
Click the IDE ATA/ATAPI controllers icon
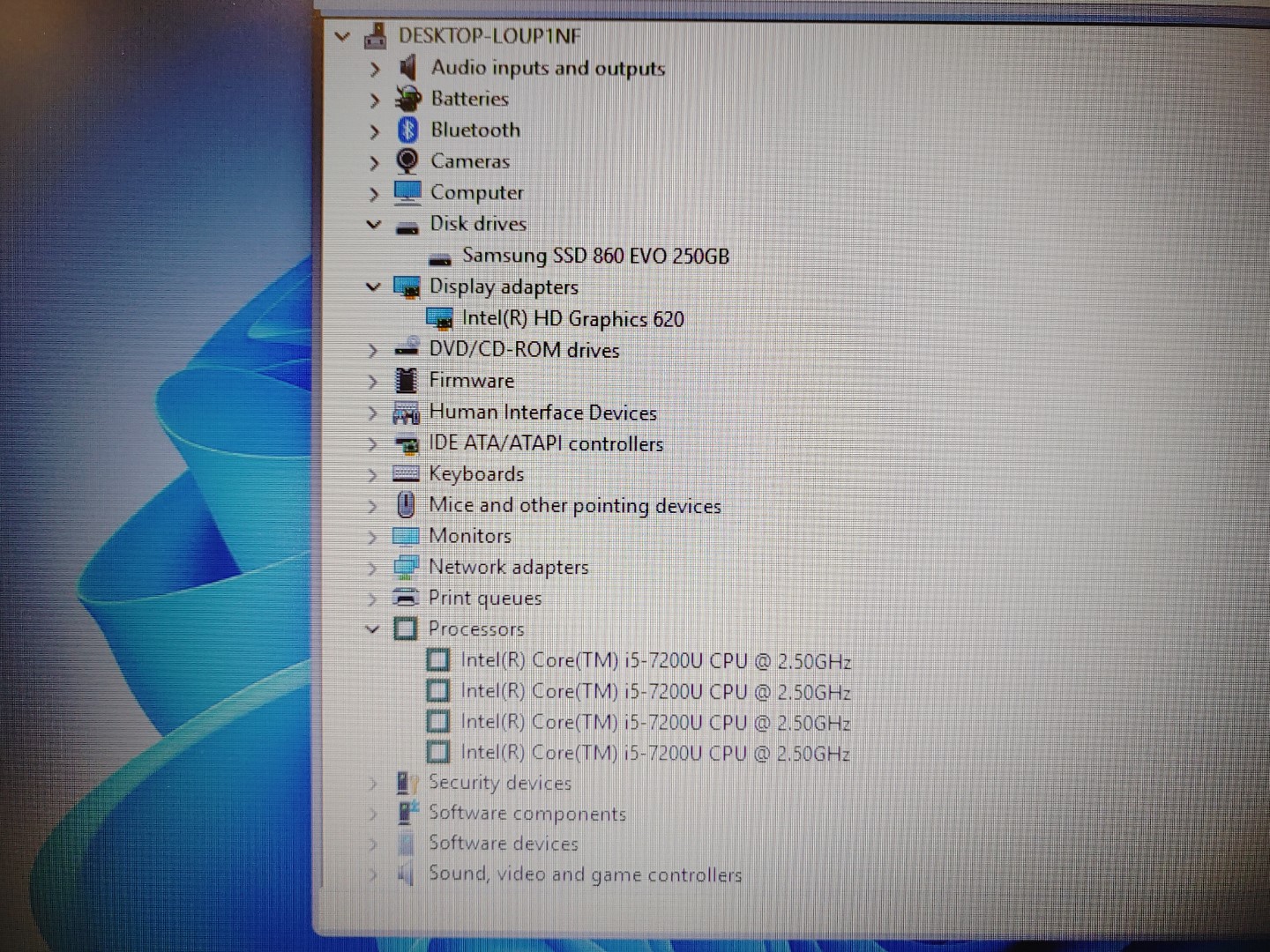coord(407,444)
